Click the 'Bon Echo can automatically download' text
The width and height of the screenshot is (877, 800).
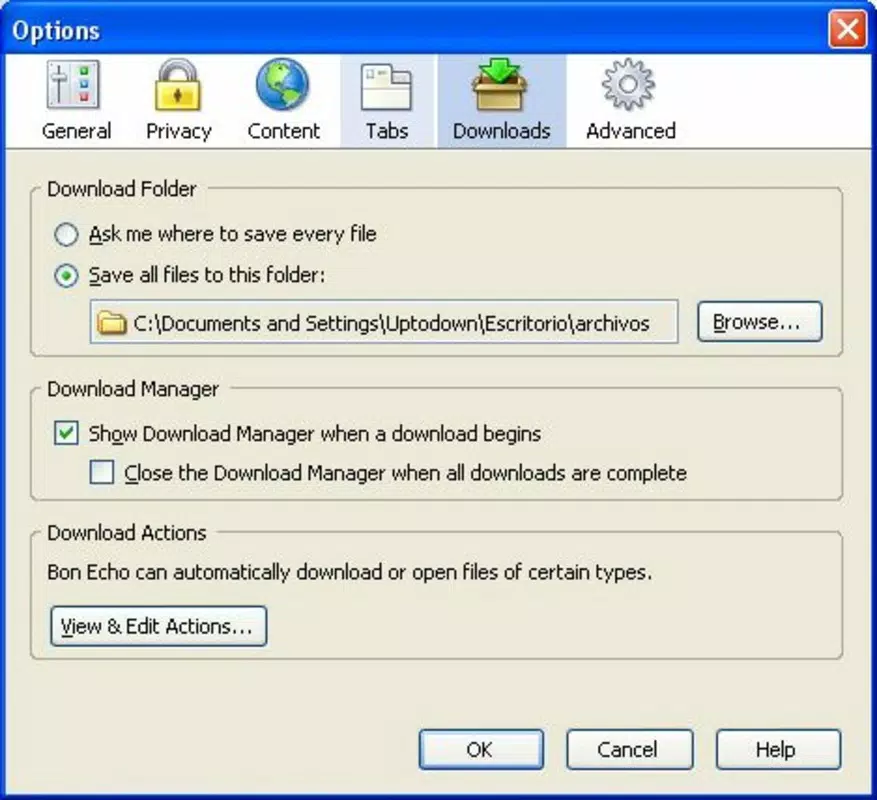[x=350, y=572]
